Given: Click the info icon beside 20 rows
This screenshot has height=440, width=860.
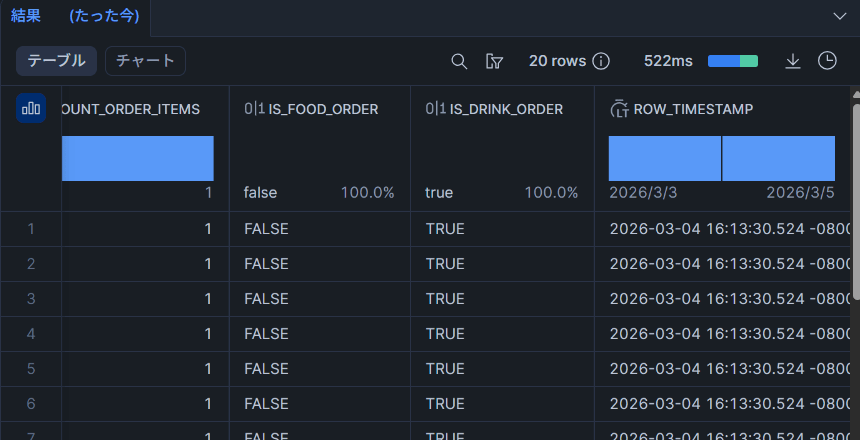Looking at the screenshot, I should click(601, 61).
